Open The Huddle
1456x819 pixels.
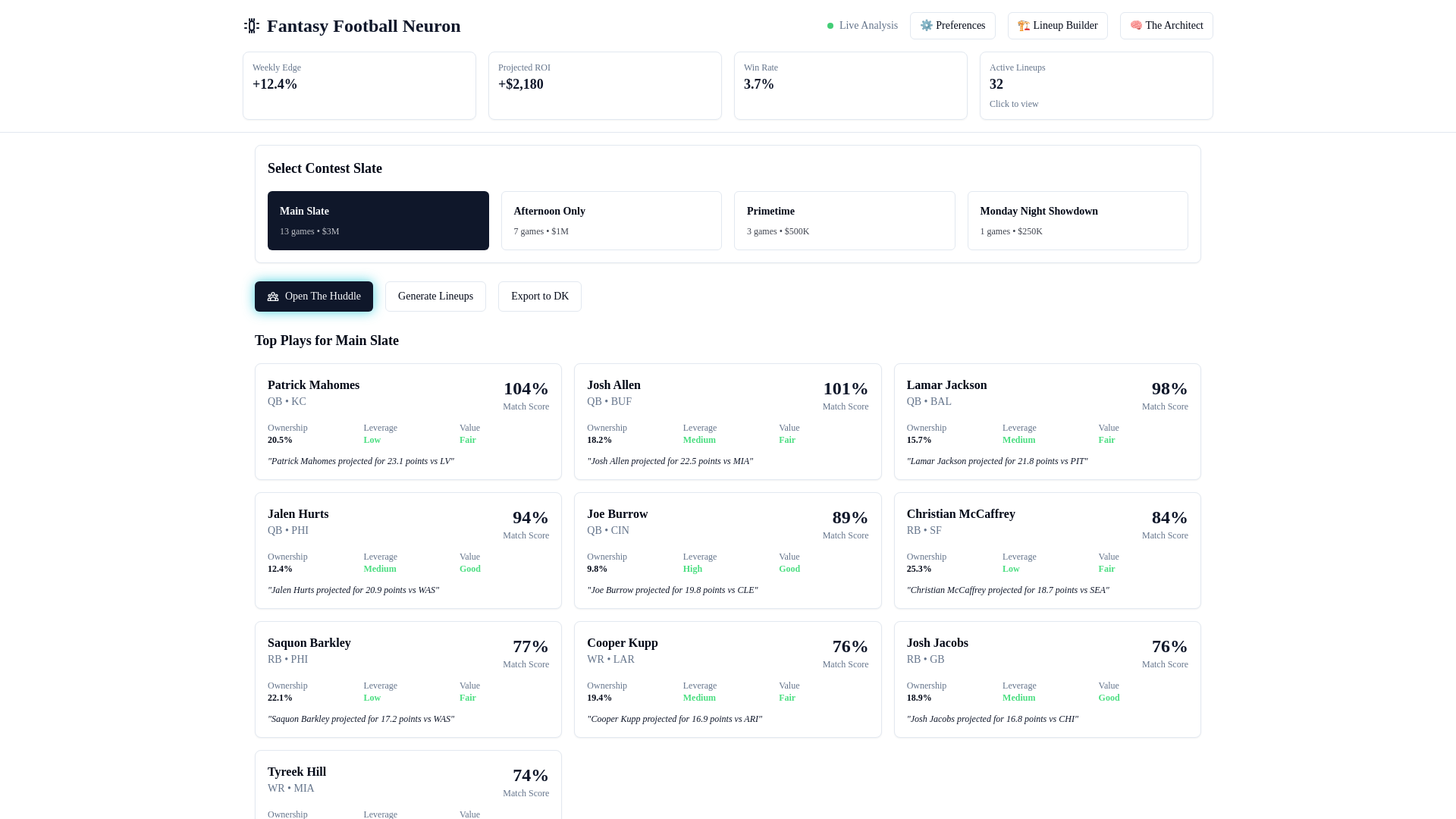(314, 297)
